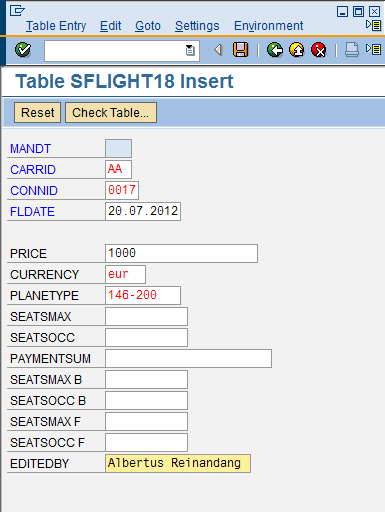Click the printer icon
385x512 pixels.
(x=352, y=50)
